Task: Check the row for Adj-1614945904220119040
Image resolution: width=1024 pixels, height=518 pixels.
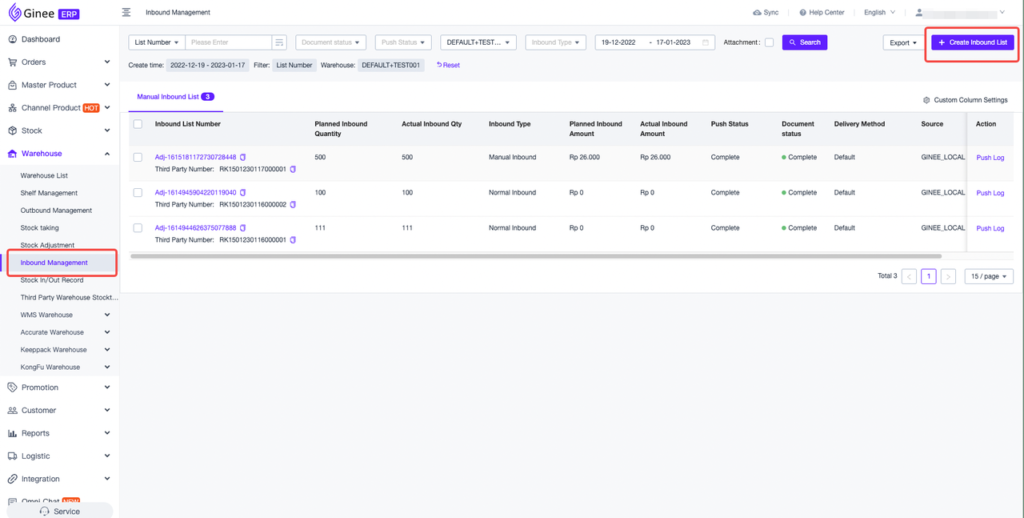Action: pyautogui.click(x=138, y=192)
